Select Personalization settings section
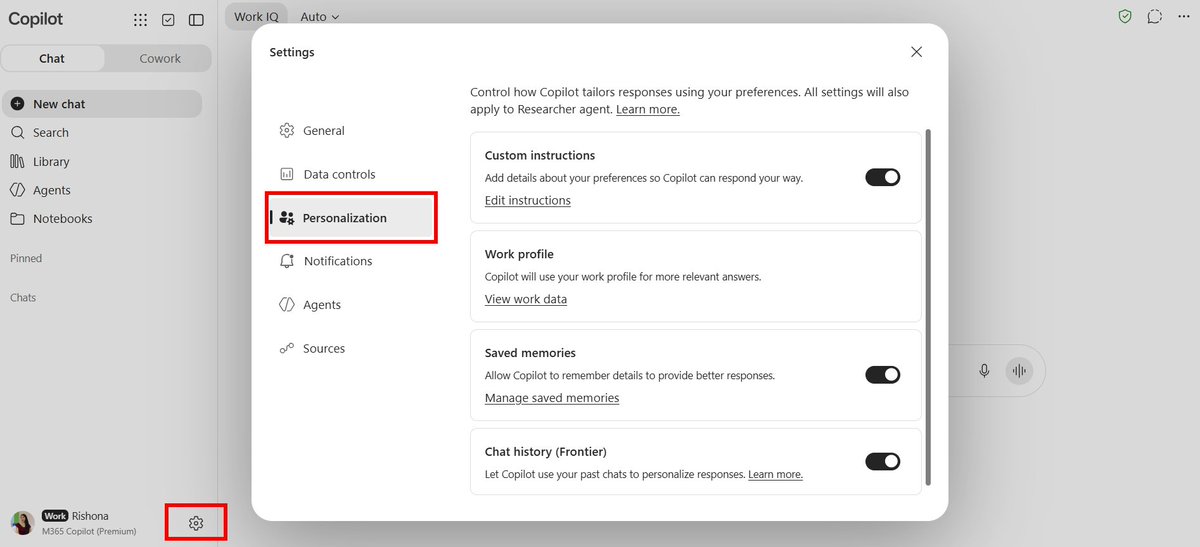The height and width of the screenshot is (547, 1200). pyautogui.click(x=352, y=218)
